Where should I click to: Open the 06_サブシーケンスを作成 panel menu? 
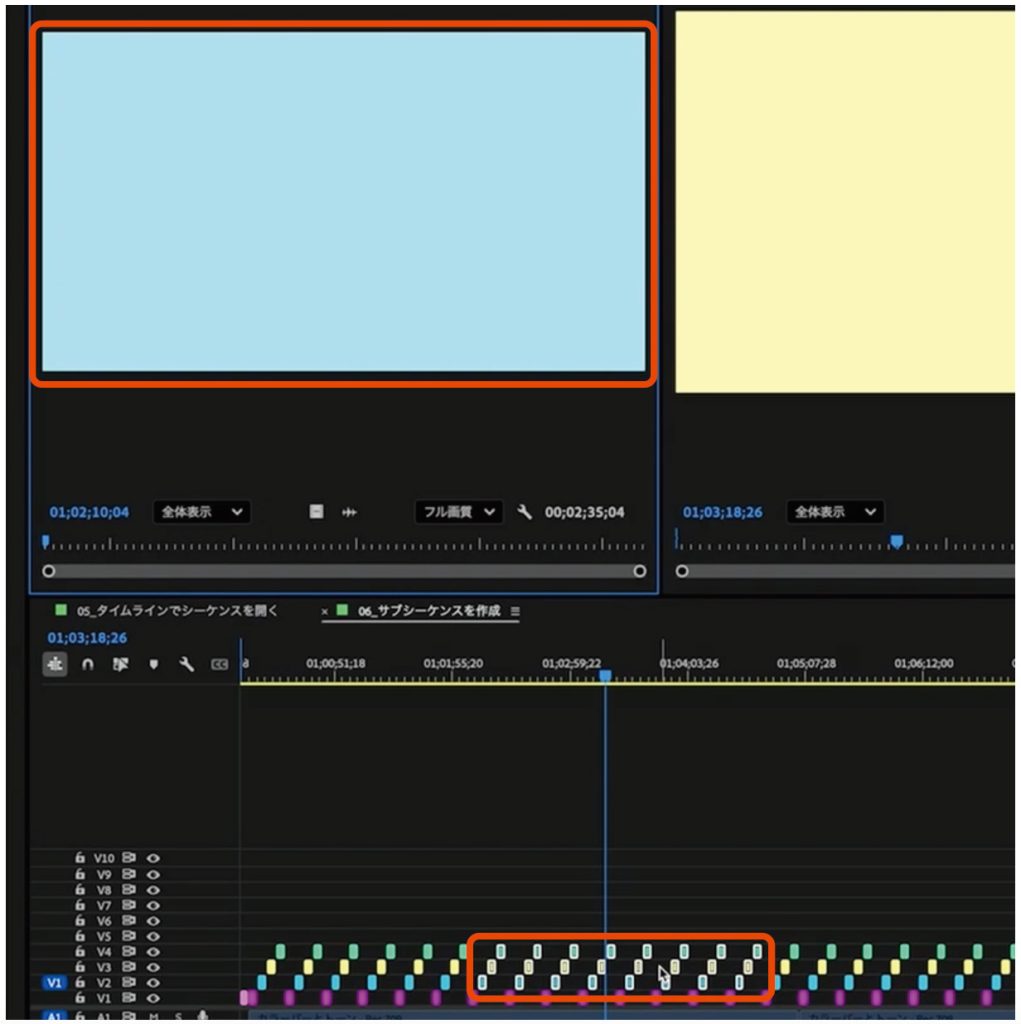pos(515,611)
